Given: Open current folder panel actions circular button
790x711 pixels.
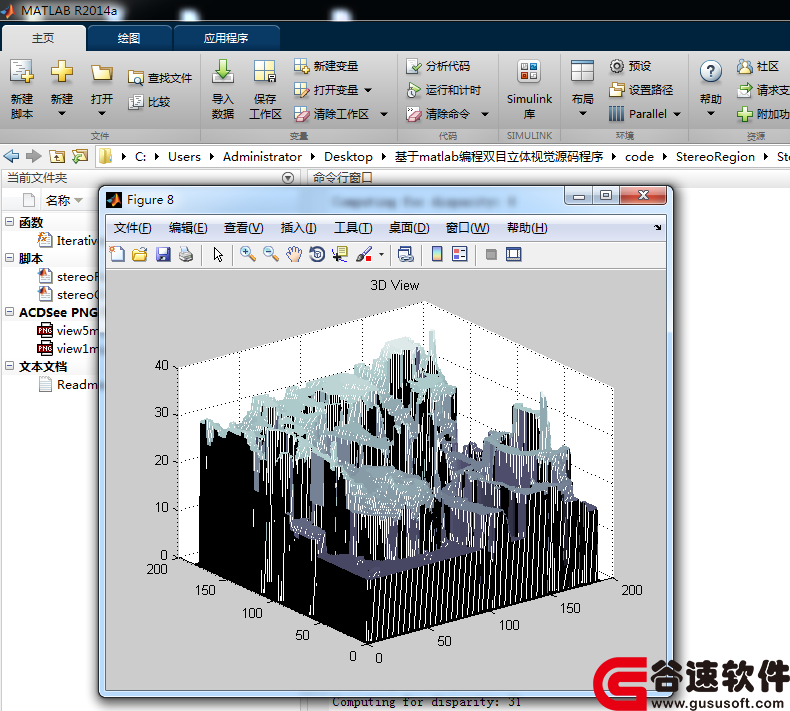Looking at the screenshot, I should pos(288,178).
